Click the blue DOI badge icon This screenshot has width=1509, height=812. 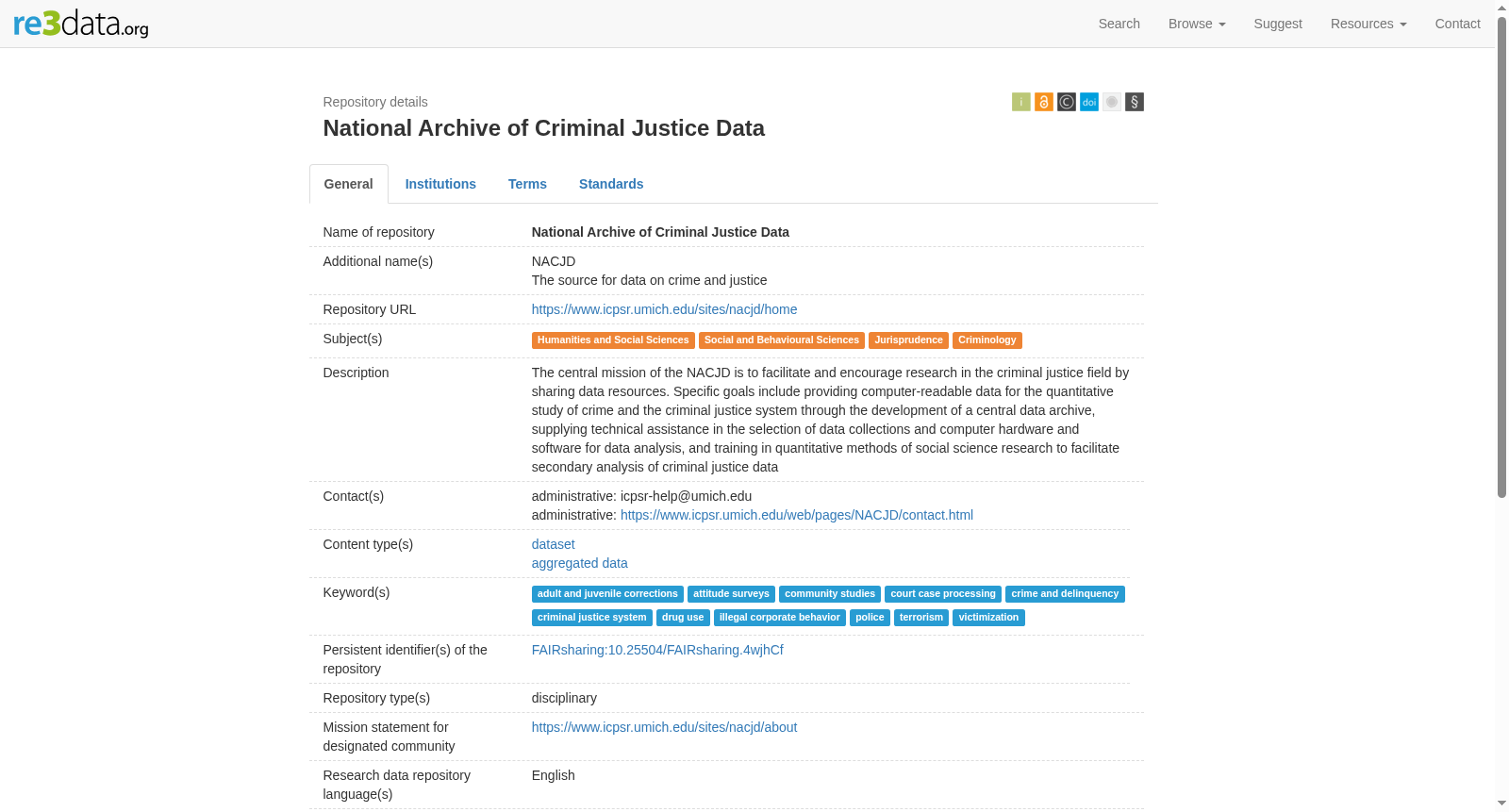click(x=1089, y=102)
